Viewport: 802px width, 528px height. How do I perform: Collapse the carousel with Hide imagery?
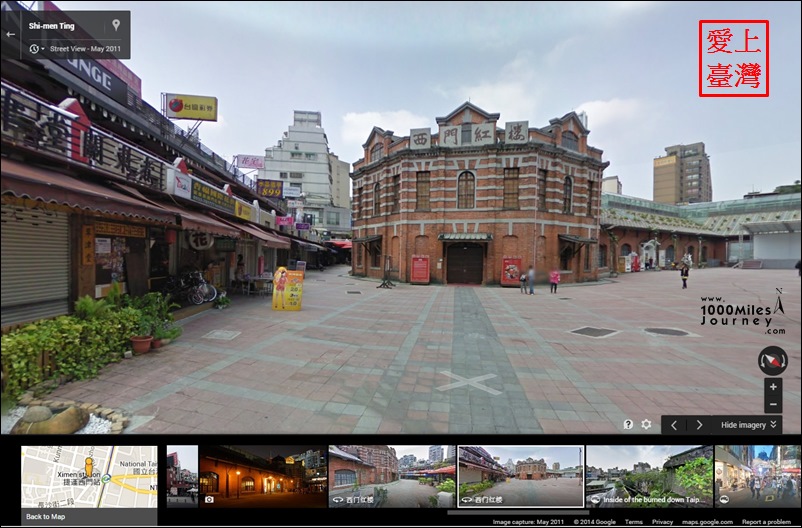[748, 425]
